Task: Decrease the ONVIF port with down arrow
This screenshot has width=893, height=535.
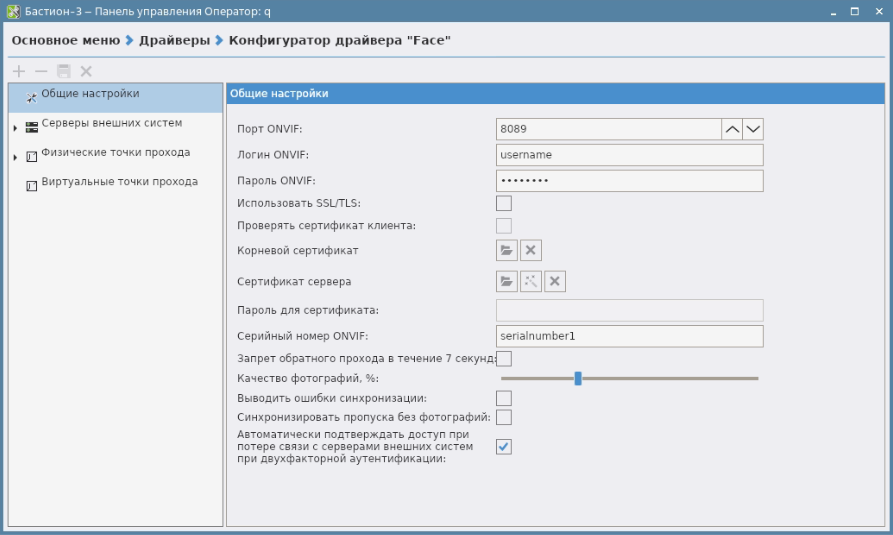Action: pyautogui.click(x=753, y=129)
